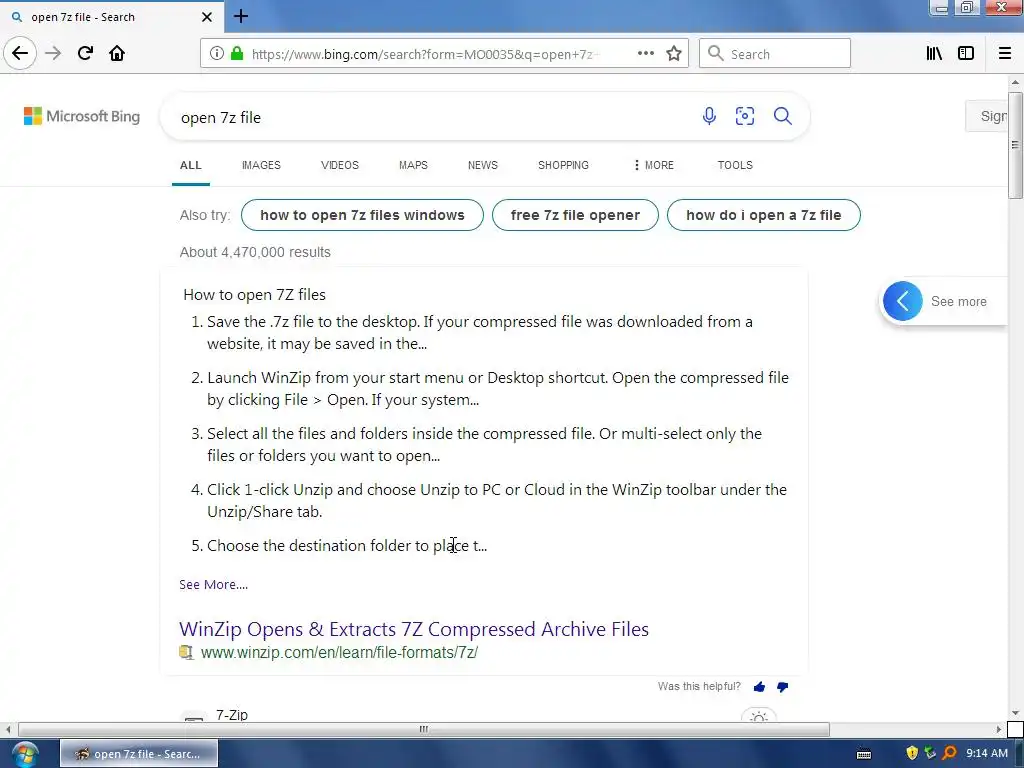Give thumbs up feedback
Viewport: 1024px width, 768px height.
click(759, 686)
